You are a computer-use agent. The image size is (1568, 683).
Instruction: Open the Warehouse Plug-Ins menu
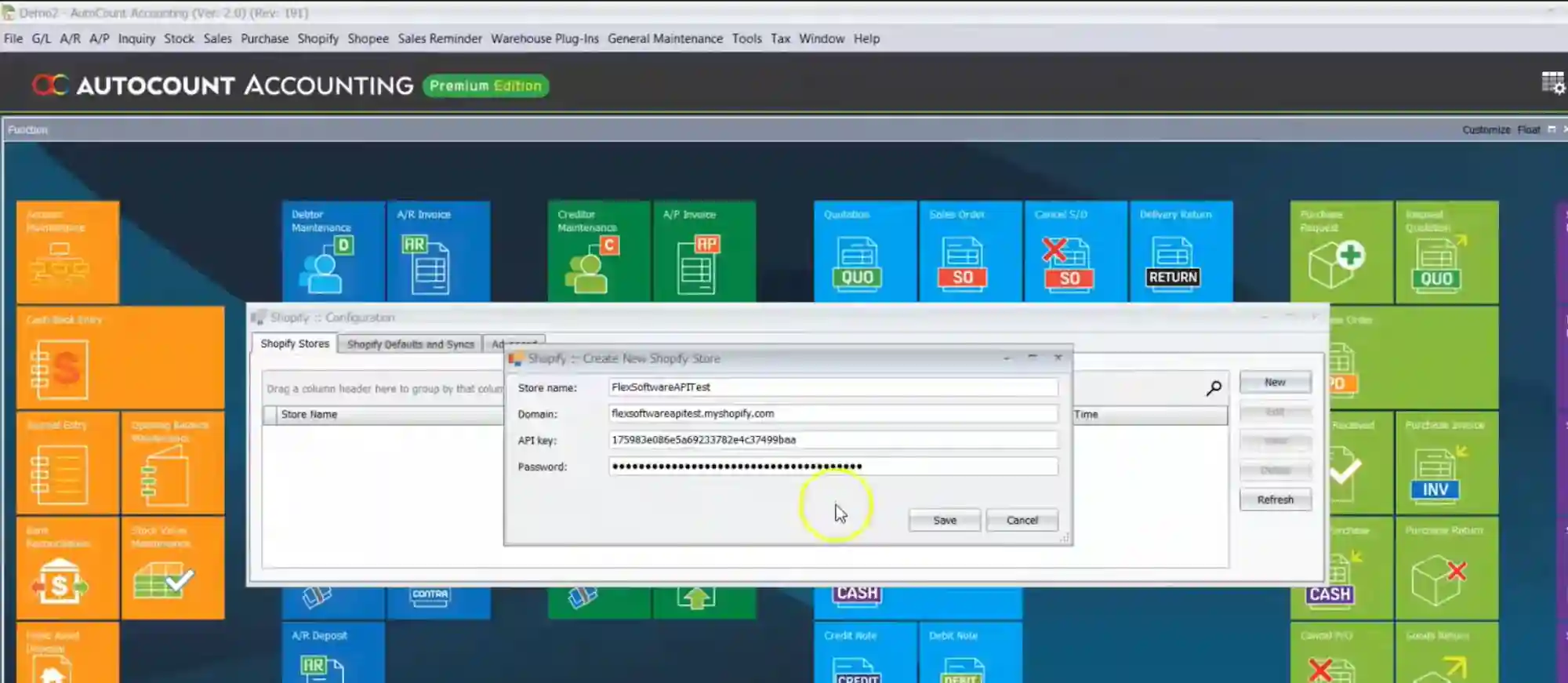click(545, 38)
